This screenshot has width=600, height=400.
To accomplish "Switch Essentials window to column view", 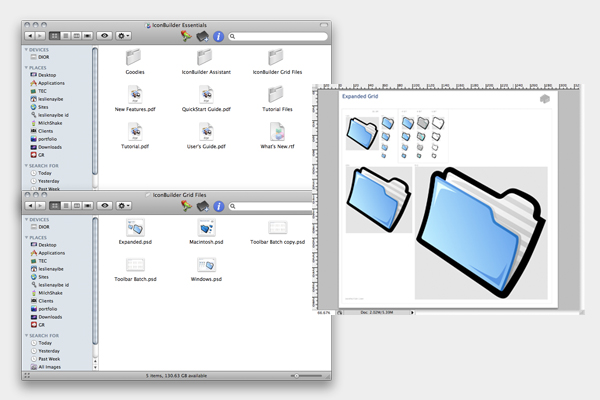I will [x=77, y=36].
